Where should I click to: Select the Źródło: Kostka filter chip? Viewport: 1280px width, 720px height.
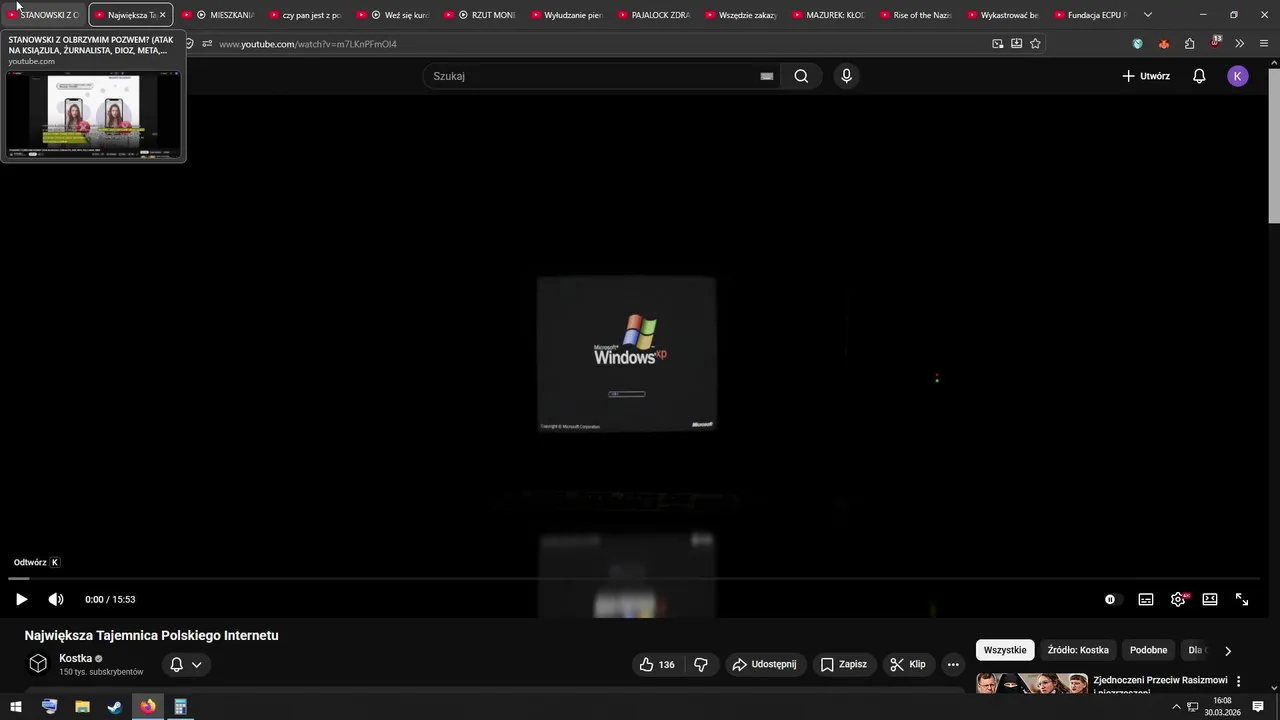coord(1078,650)
